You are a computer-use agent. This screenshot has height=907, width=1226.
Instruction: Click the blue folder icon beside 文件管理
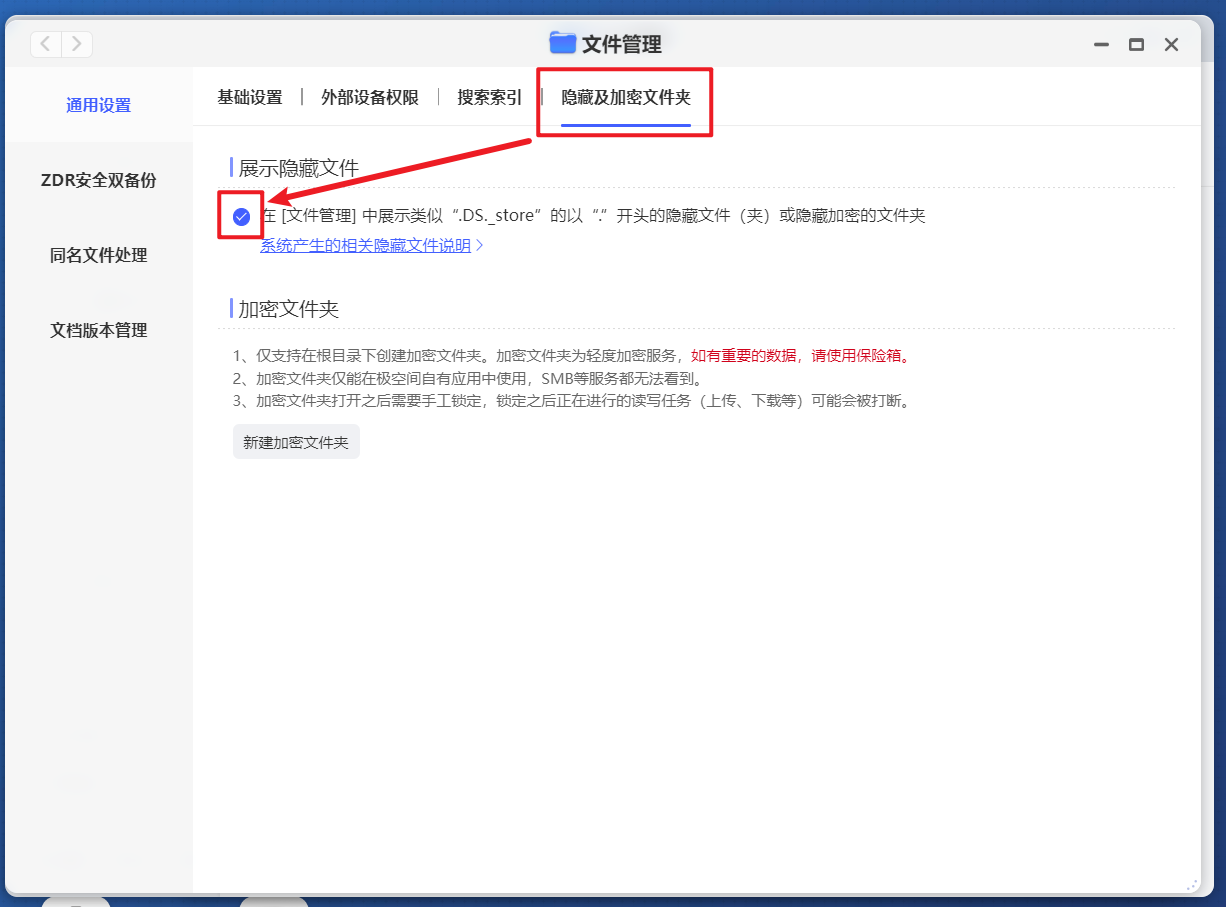coord(564,43)
